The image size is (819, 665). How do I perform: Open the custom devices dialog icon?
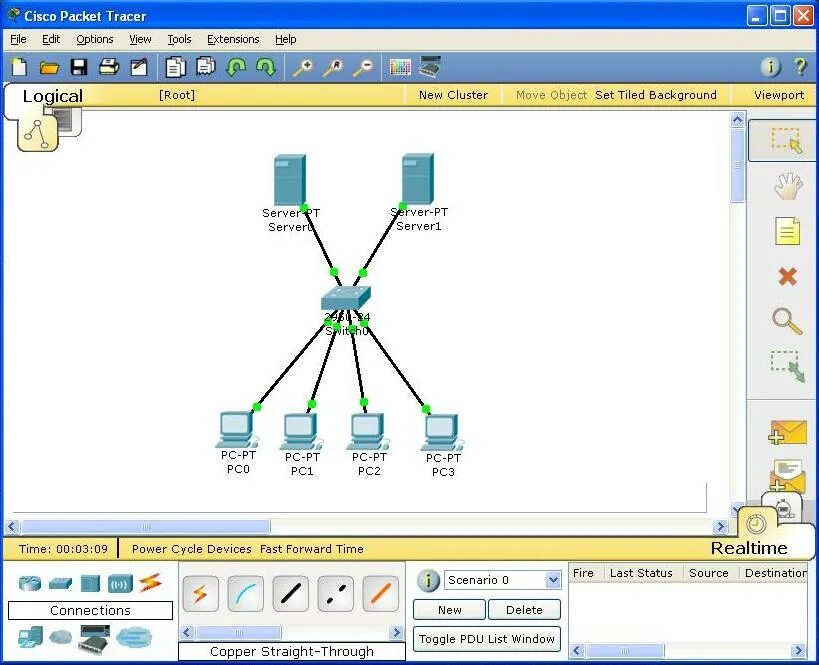430,66
